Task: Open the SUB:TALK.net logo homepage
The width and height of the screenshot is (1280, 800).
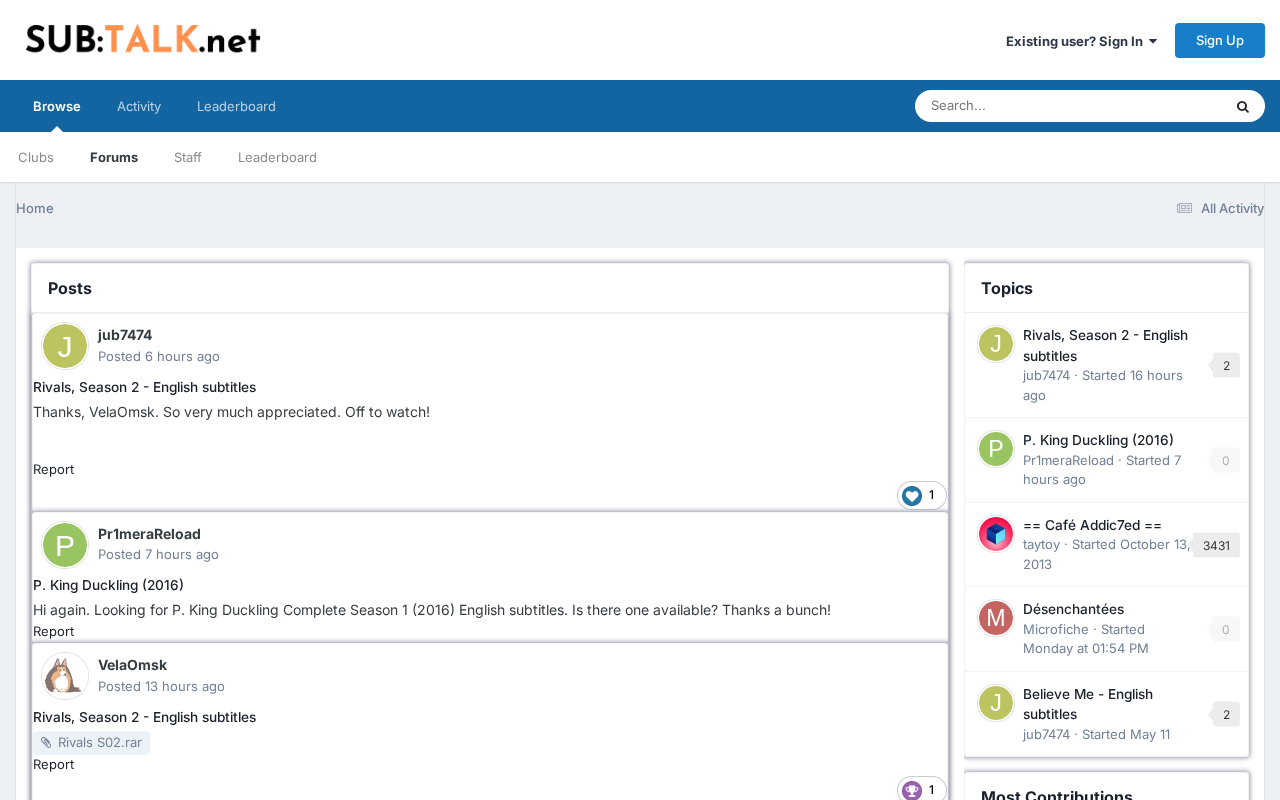Action: click(x=143, y=39)
